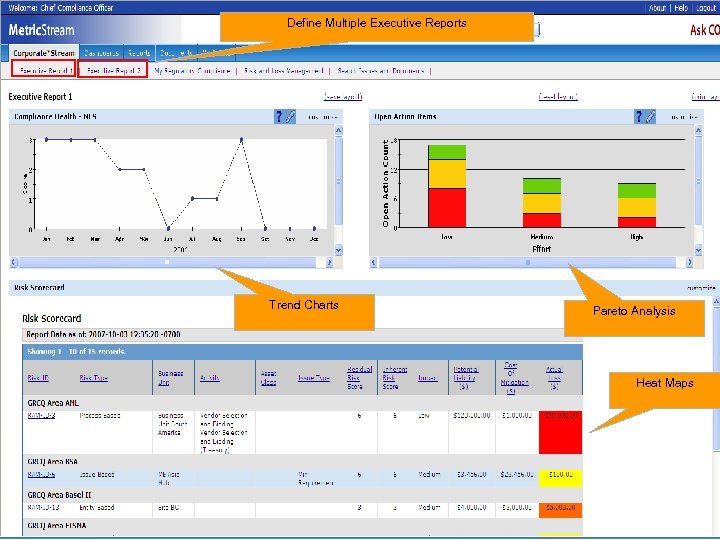720x540 pixels.
Task: Click the MetricStream logo
Action: click(x=41, y=30)
